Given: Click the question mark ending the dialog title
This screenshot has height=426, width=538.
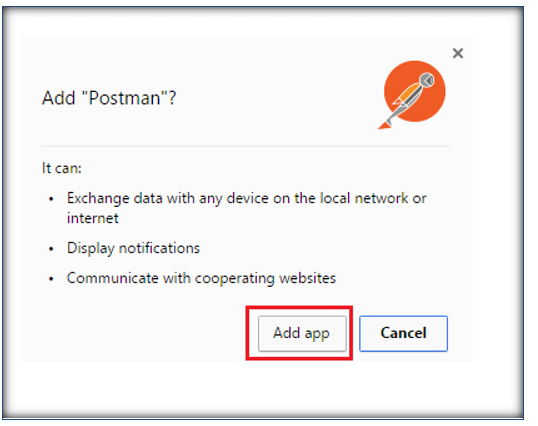Looking at the screenshot, I should [x=172, y=98].
